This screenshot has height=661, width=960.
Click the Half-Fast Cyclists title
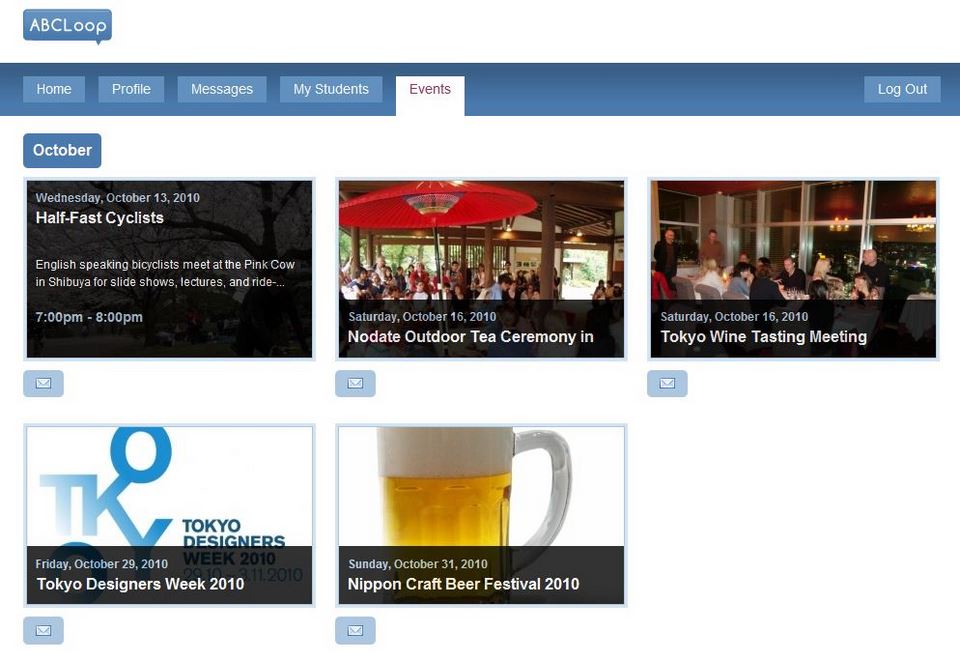coord(100,218)
